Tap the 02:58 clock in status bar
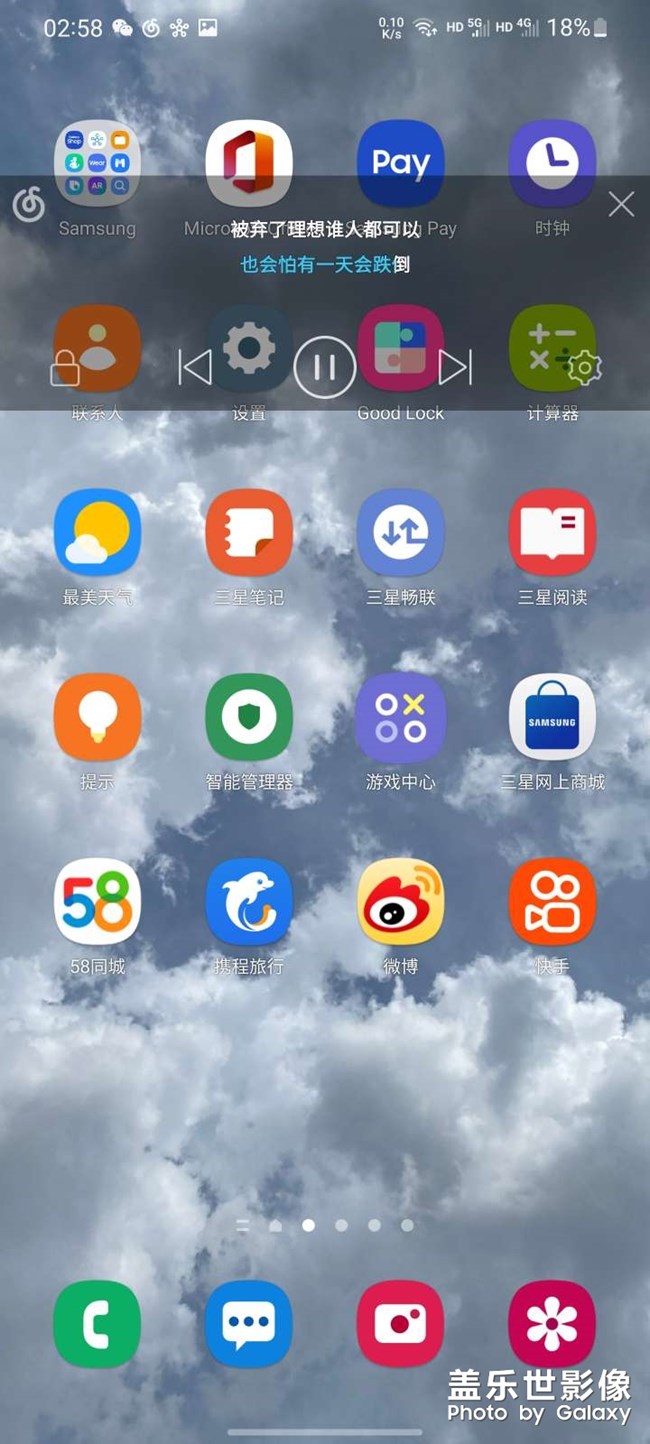 click(73, 28)
